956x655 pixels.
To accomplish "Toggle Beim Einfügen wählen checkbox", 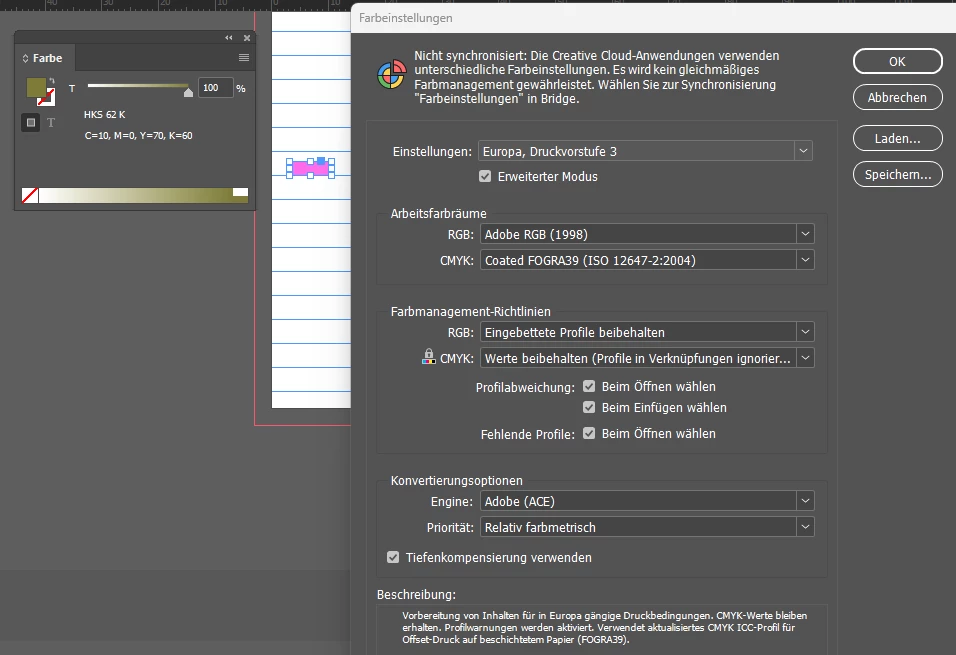I will (589, 407).
